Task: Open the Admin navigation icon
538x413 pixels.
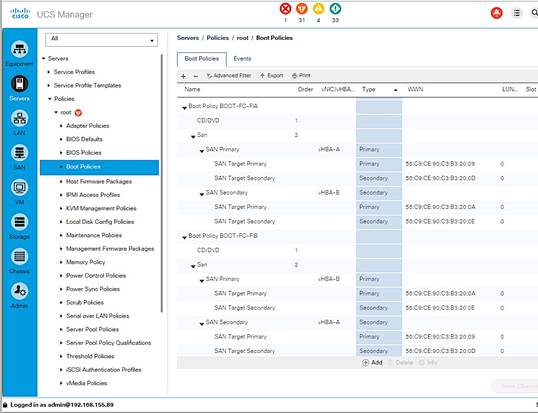Action: (x=20, y=291)
